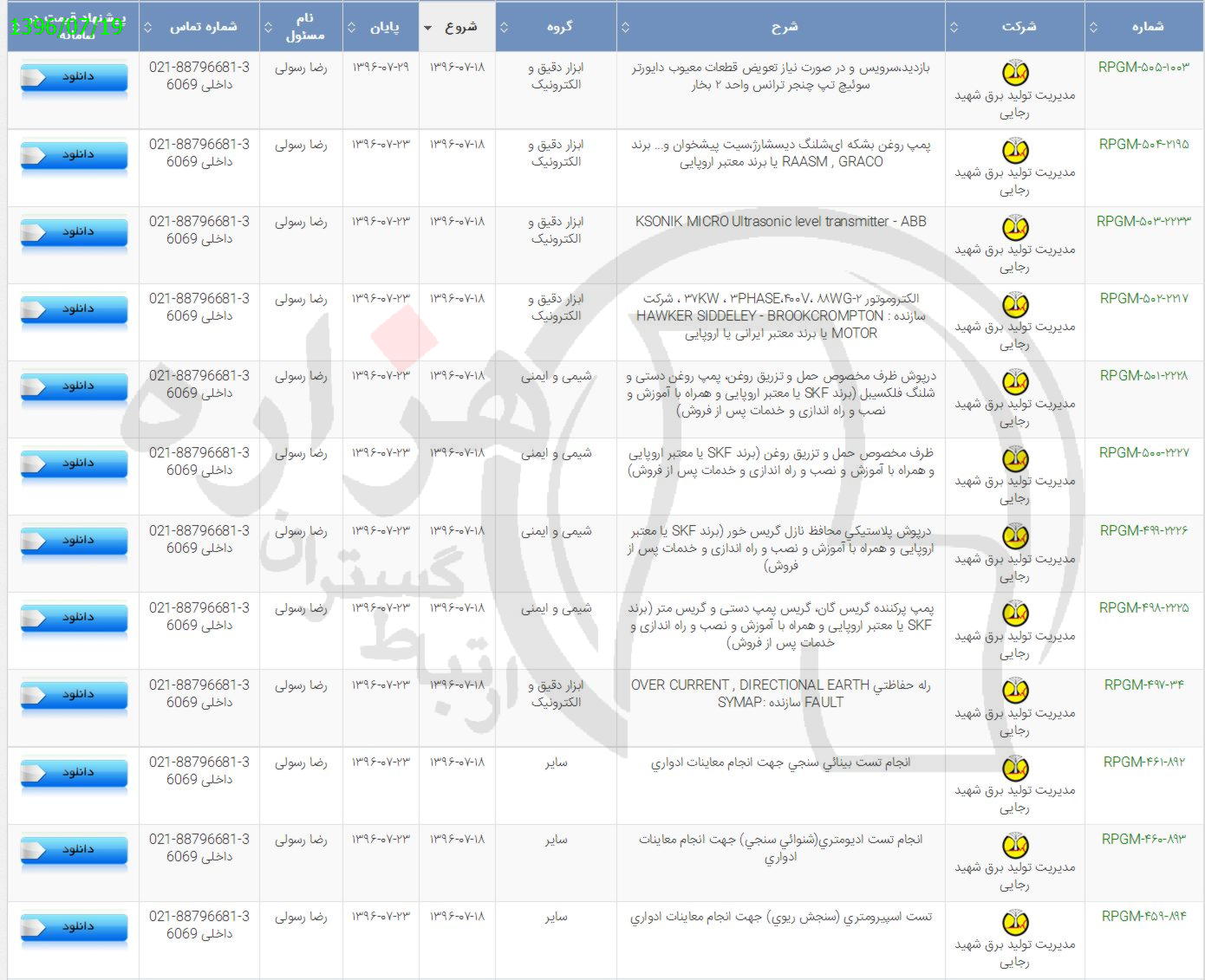
Task: Click the start date ۱۳۹۶-۰۷-۱۸ in row RPGM-459-894
Action: 457,916
